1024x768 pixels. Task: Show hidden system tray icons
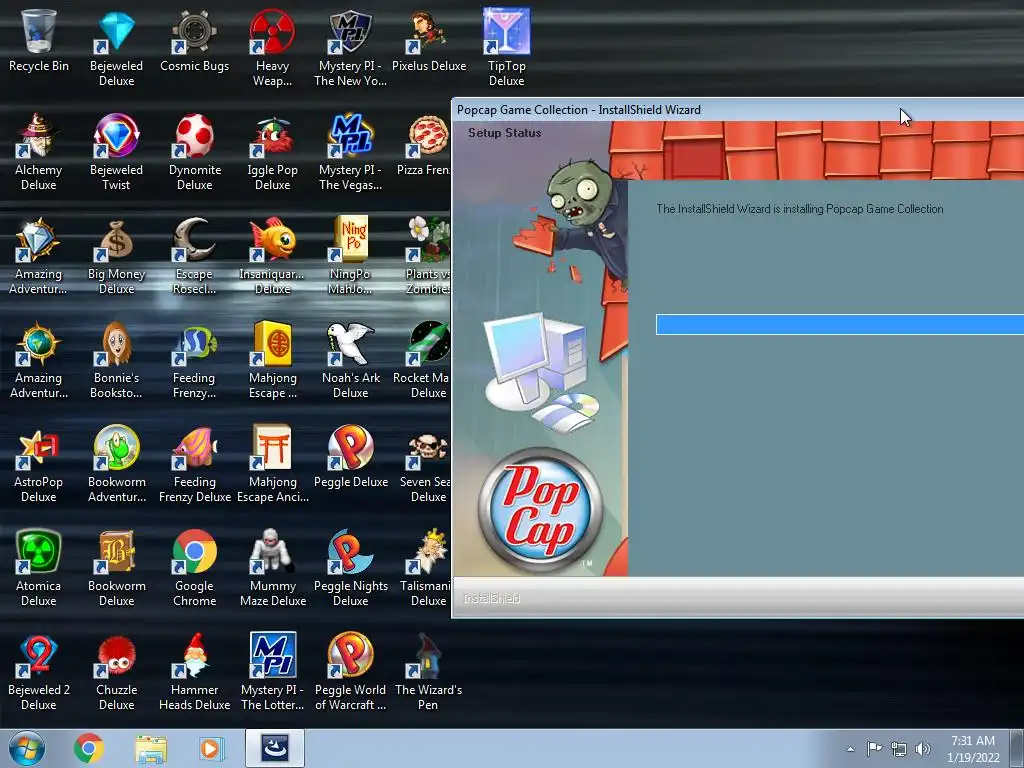point(850,749)
